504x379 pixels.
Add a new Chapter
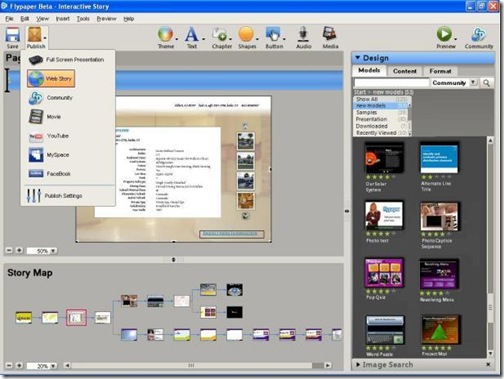[x=220, y=34]
